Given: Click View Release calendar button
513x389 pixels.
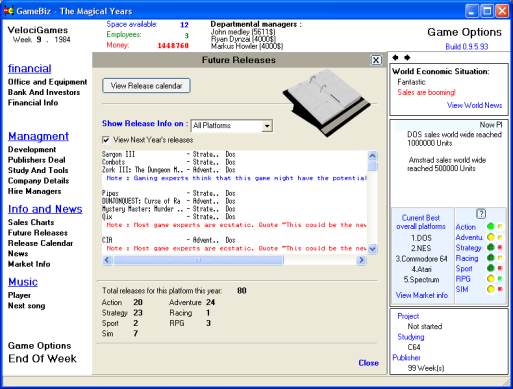Looking at the screenshot, I should (146, 86).
